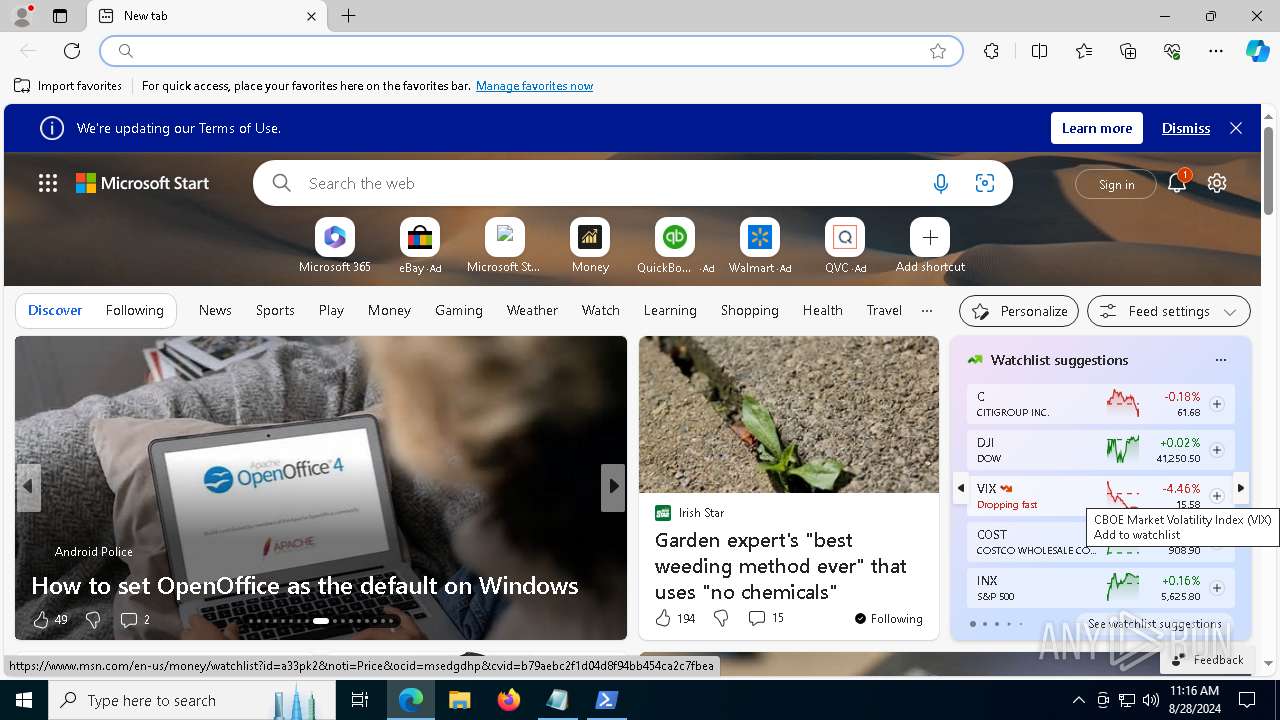The width and height of the screenshot is (1280, 720).
Task: Go to previous watchlist page arrow
Action: click(960, 488)
